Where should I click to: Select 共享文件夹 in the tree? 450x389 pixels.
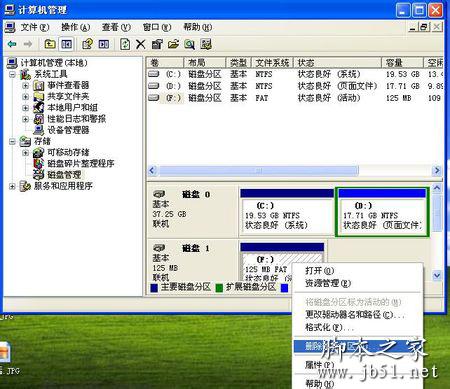(x=68, y=97)
